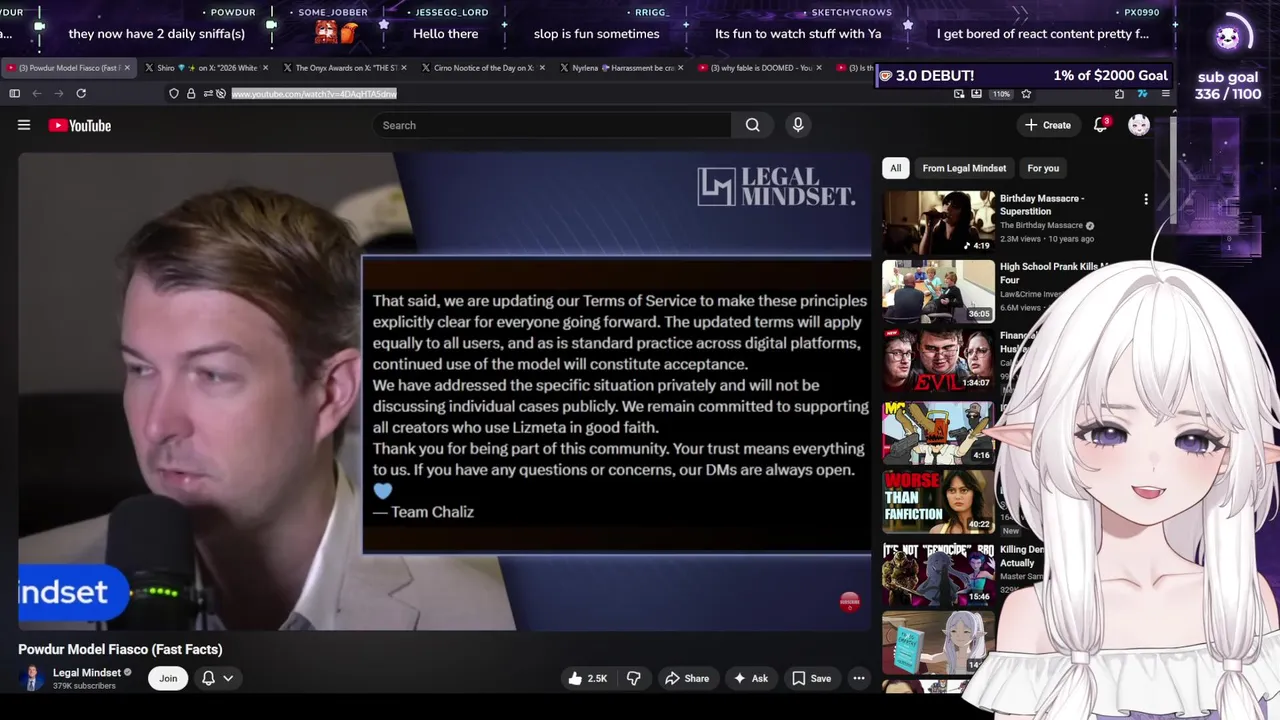Click the subscribe watermark in video corner
Screen dimensions: 1280x720
click(849, 601)
